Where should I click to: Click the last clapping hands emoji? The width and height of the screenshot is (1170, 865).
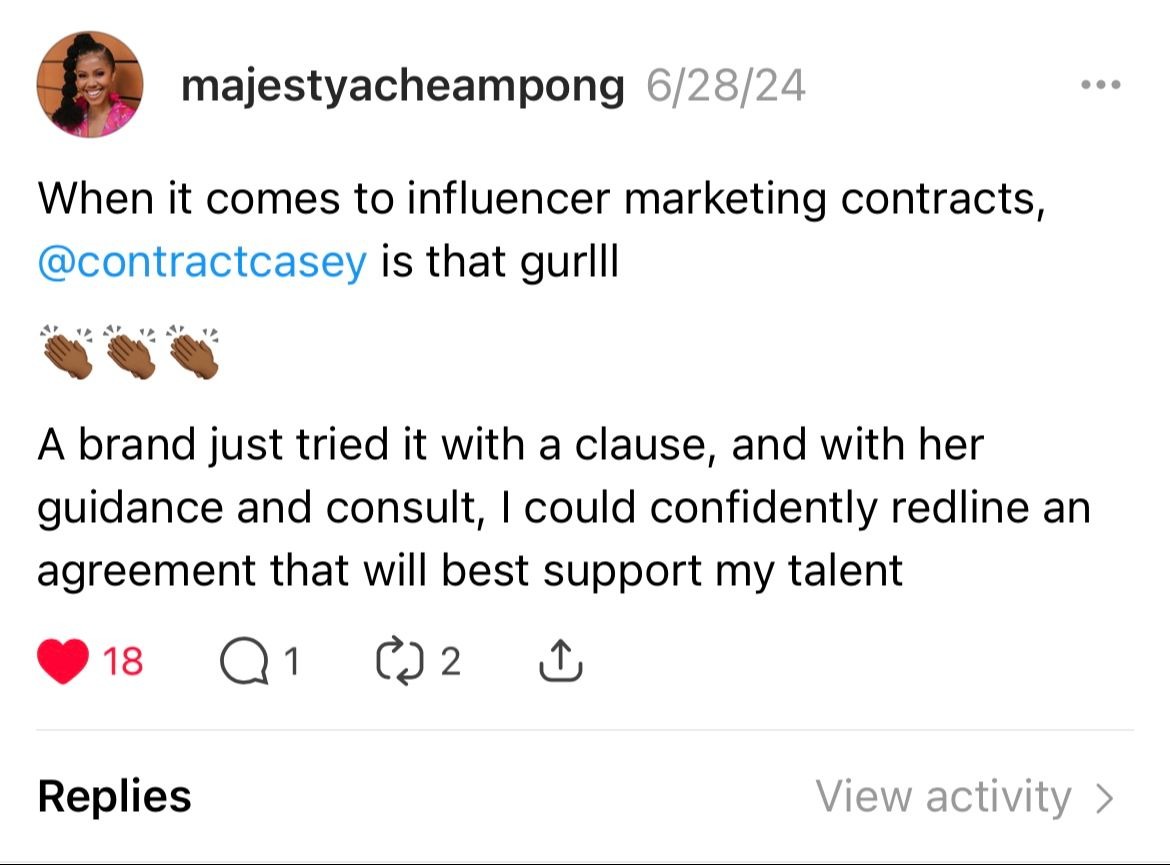click(x=192, y=351)
